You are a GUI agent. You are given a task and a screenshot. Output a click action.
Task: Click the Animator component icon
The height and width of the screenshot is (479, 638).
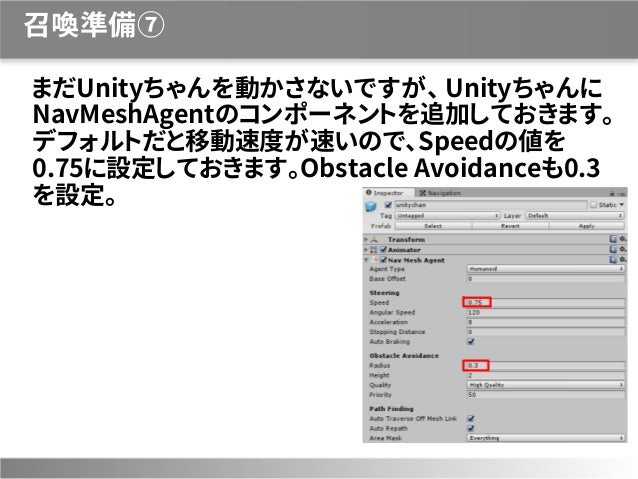(374, 249)
